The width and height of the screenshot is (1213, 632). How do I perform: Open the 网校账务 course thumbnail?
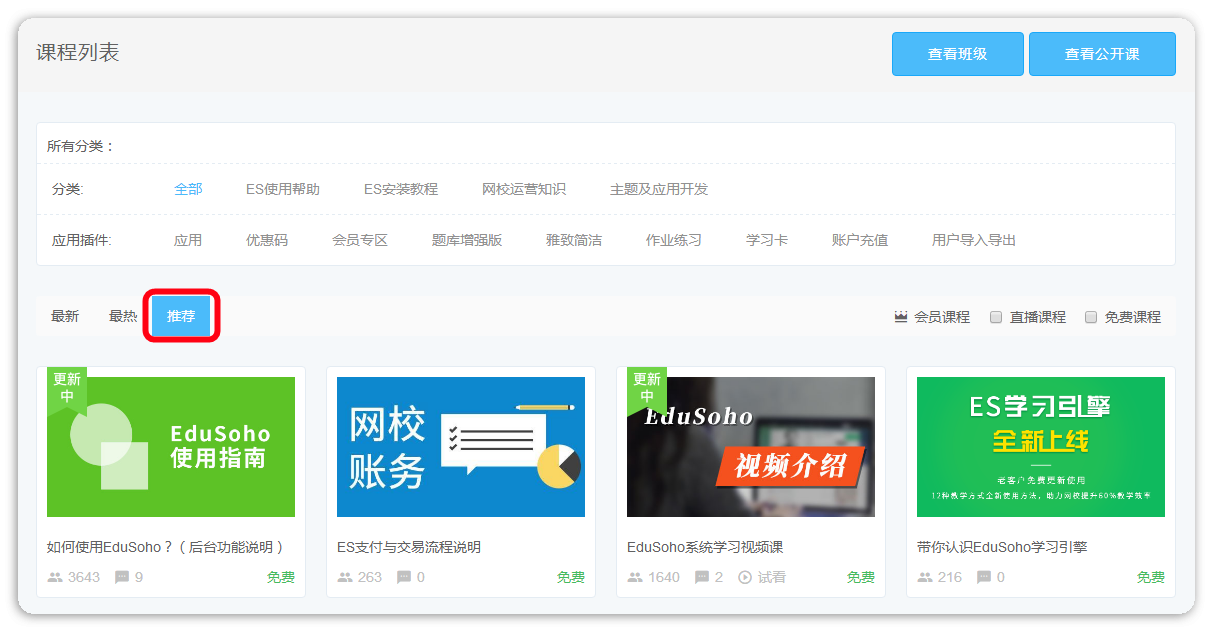pos(461,447)
